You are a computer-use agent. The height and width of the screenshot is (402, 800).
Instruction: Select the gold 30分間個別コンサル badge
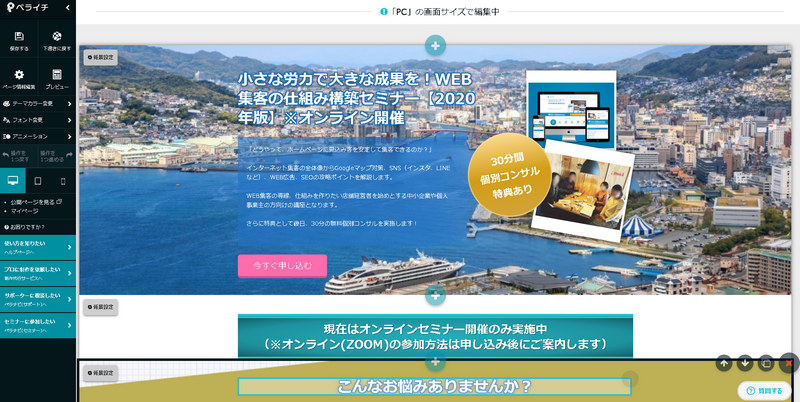(509, 175)
